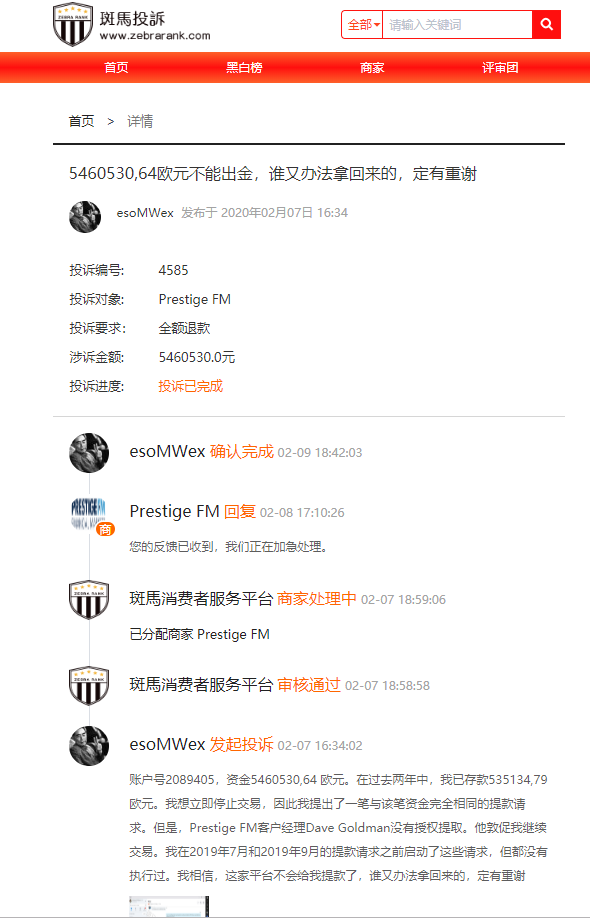Click the Prestige FM merchant logo
Screen dimensions: 590x918
coord(89,514)
